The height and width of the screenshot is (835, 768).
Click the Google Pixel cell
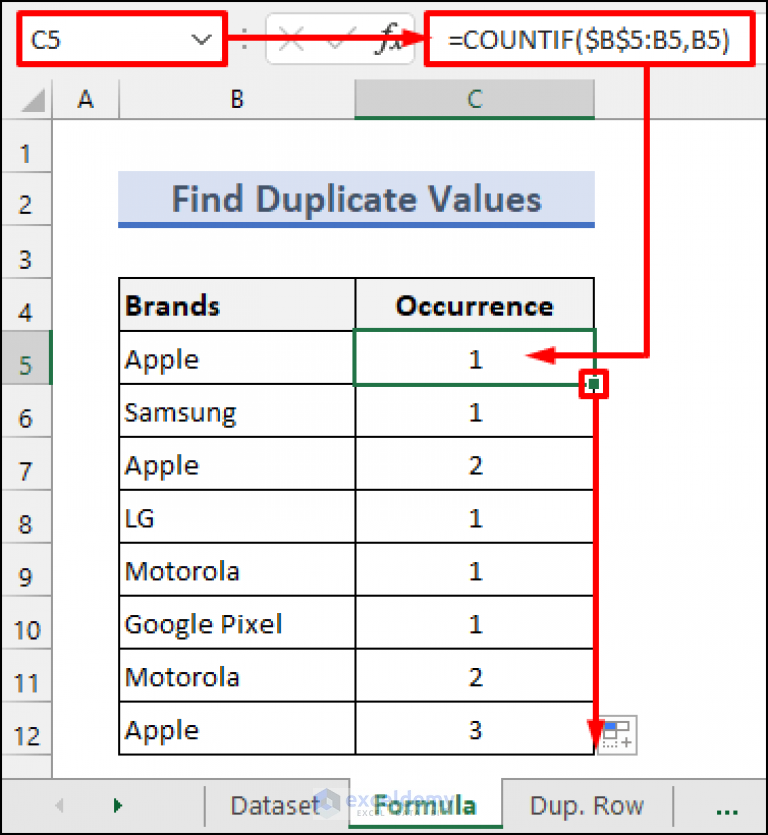pos(237,623)
